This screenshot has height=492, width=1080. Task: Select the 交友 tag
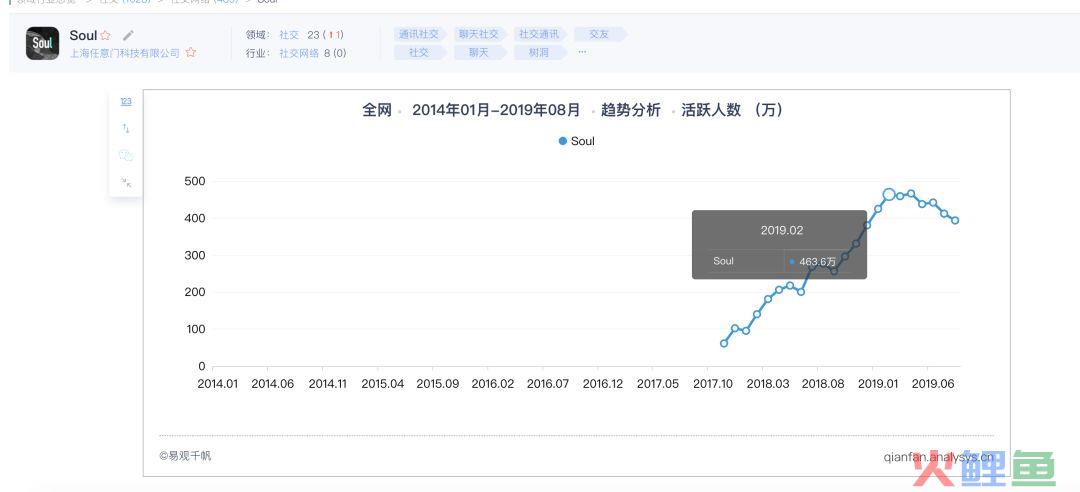click(x=599, y=34)
